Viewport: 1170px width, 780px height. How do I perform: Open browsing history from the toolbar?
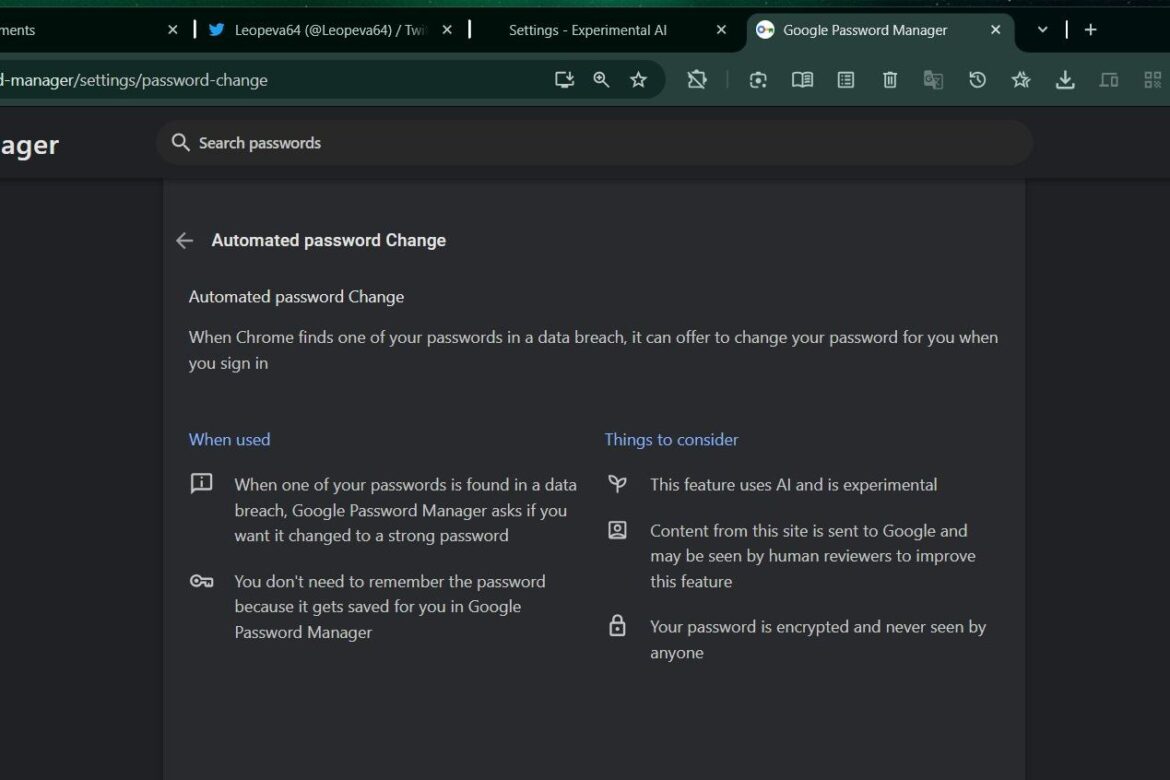coord(977,79)
